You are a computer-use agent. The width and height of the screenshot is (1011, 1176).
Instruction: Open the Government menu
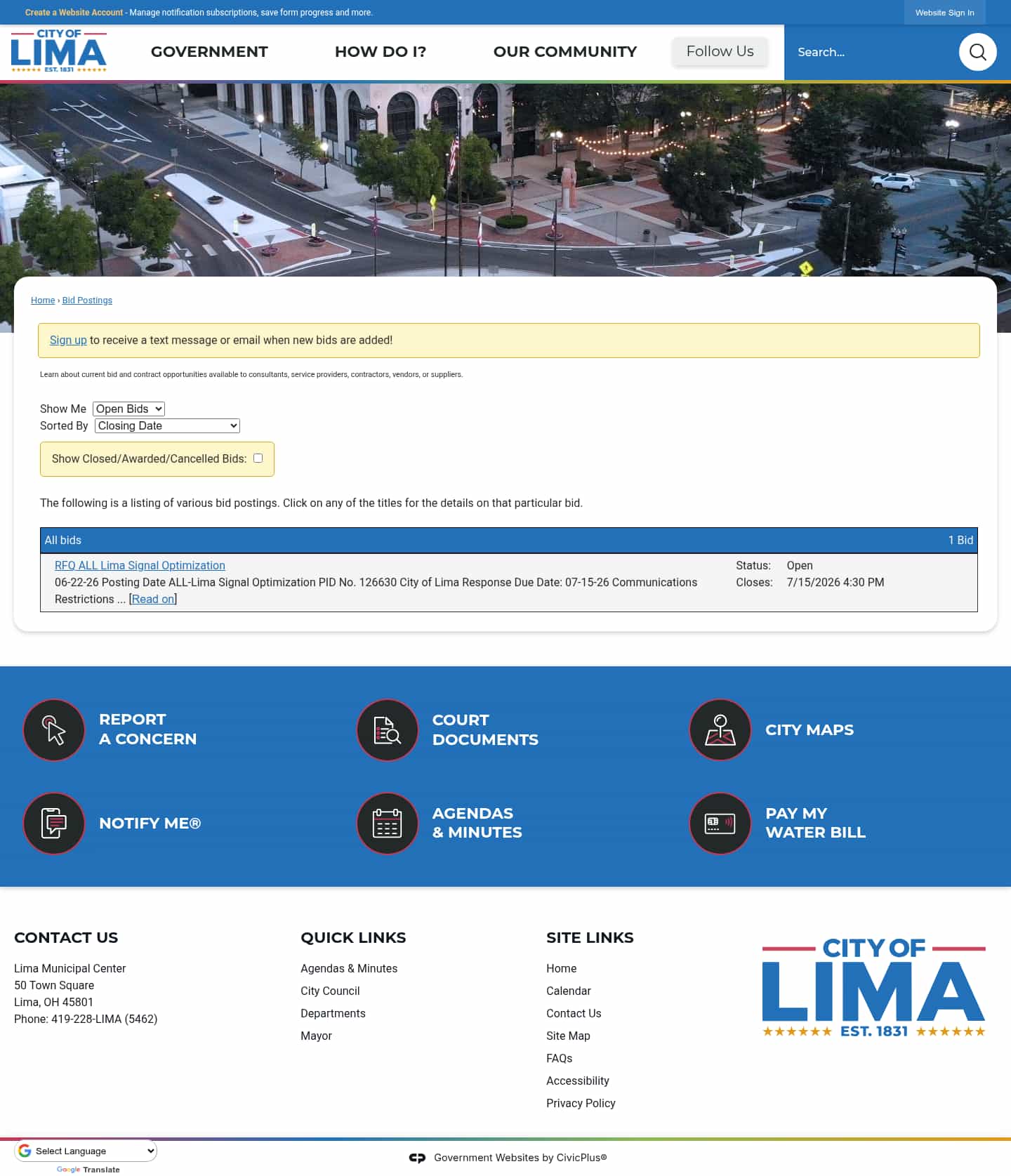209,52
